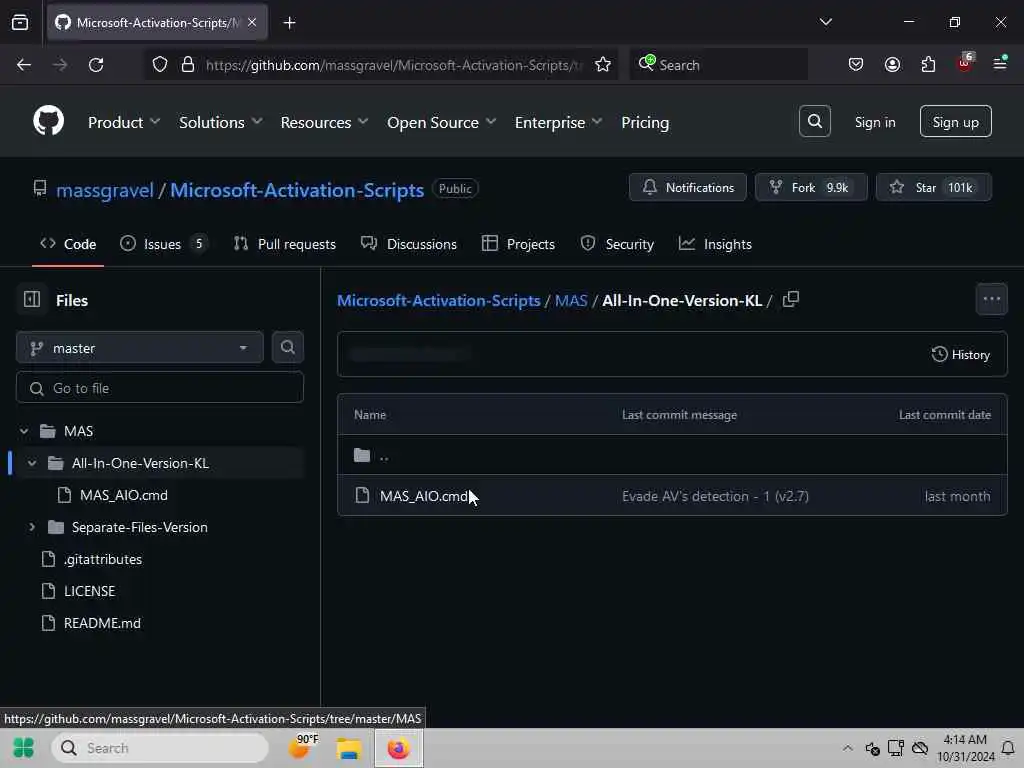Click the site padlock icon
1024x768 pixels.
(x=188, y=65)
